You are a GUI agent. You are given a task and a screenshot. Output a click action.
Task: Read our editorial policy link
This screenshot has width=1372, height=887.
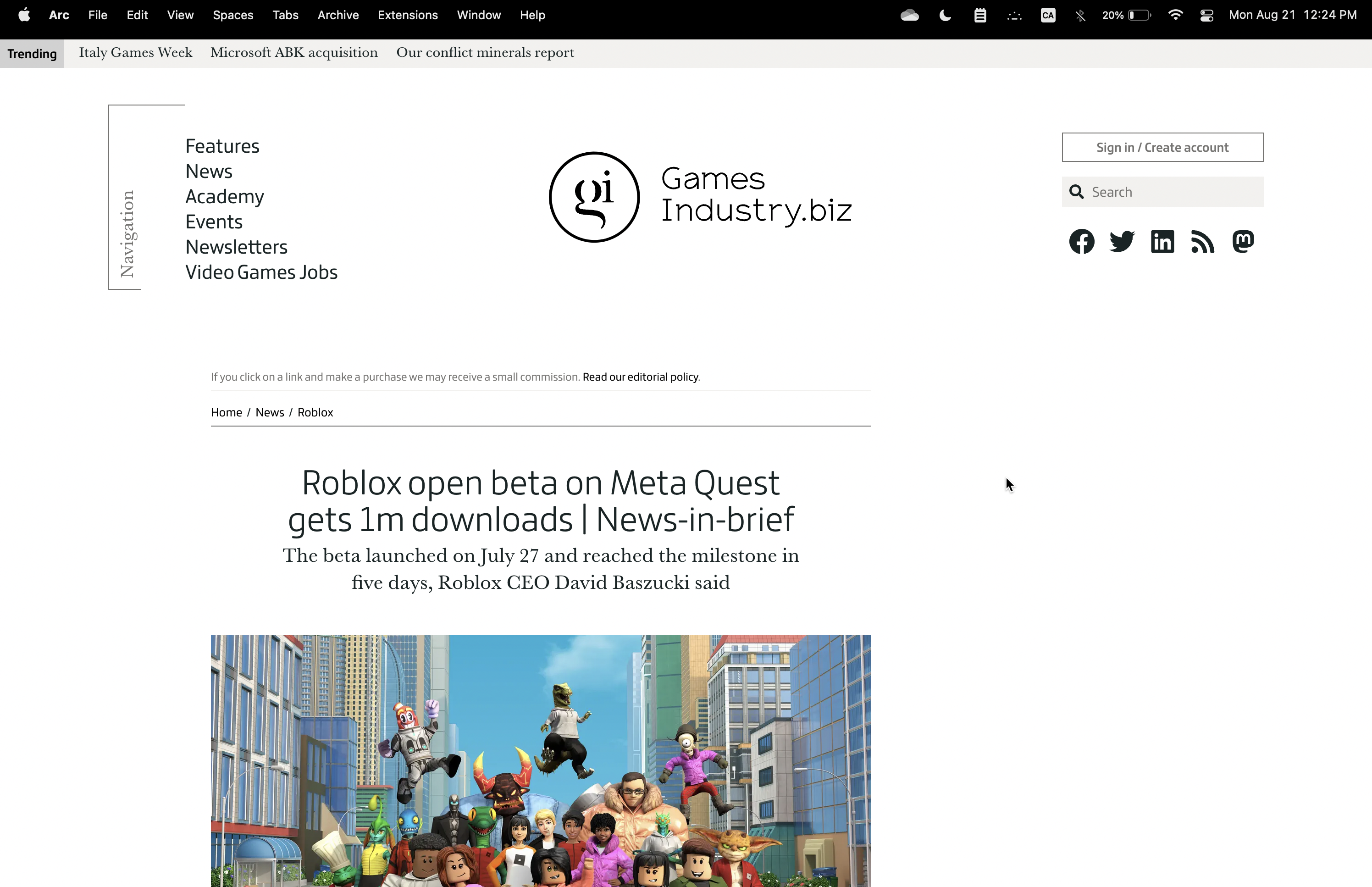640,377
